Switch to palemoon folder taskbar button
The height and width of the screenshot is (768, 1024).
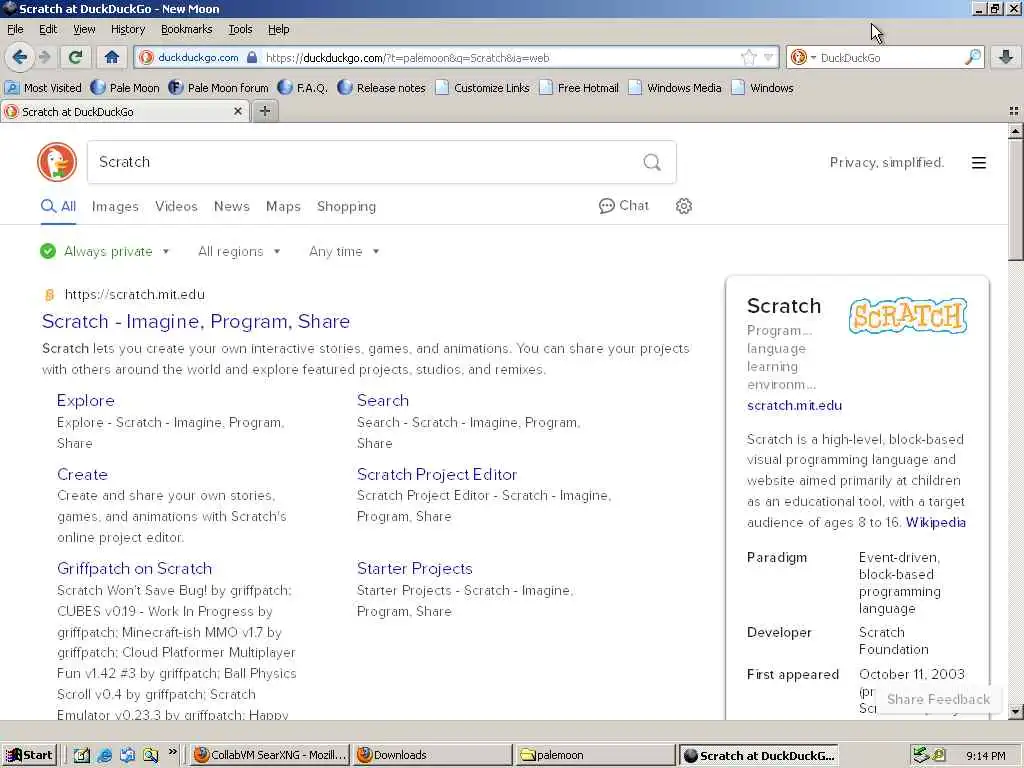[x=594, y=755]
